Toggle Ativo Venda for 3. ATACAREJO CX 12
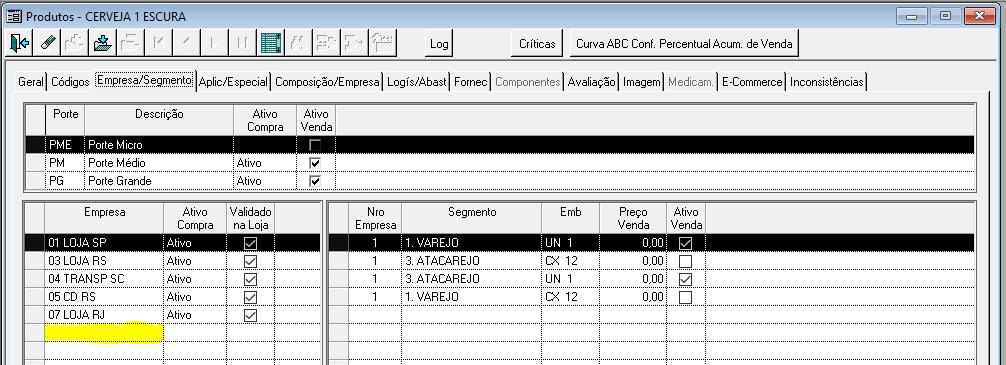The width and height of the screenshot is (1006, 365). [x=686, y=261]
